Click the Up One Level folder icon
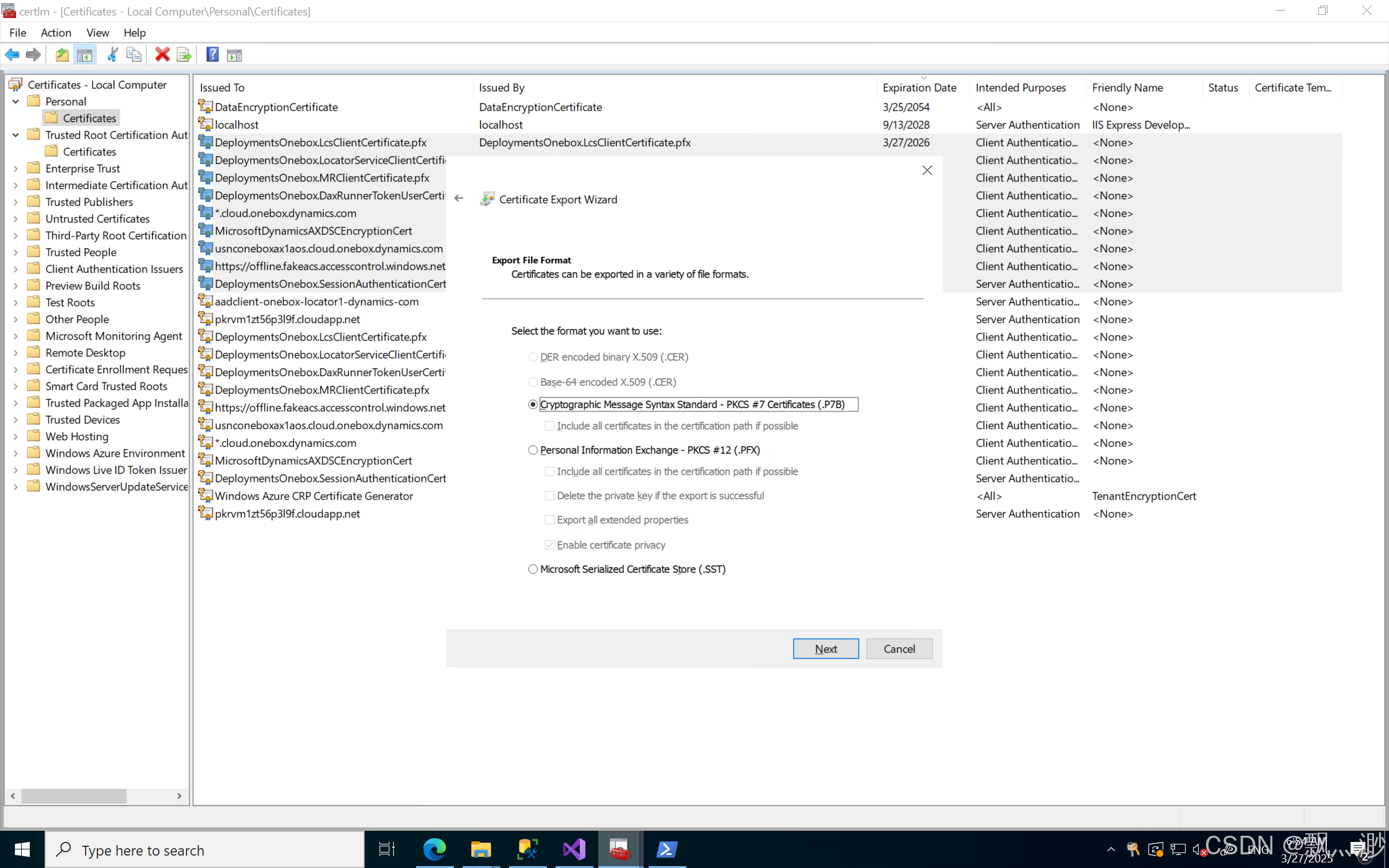The width and height of the screenshot is (1389, 868). pos(62,55)
